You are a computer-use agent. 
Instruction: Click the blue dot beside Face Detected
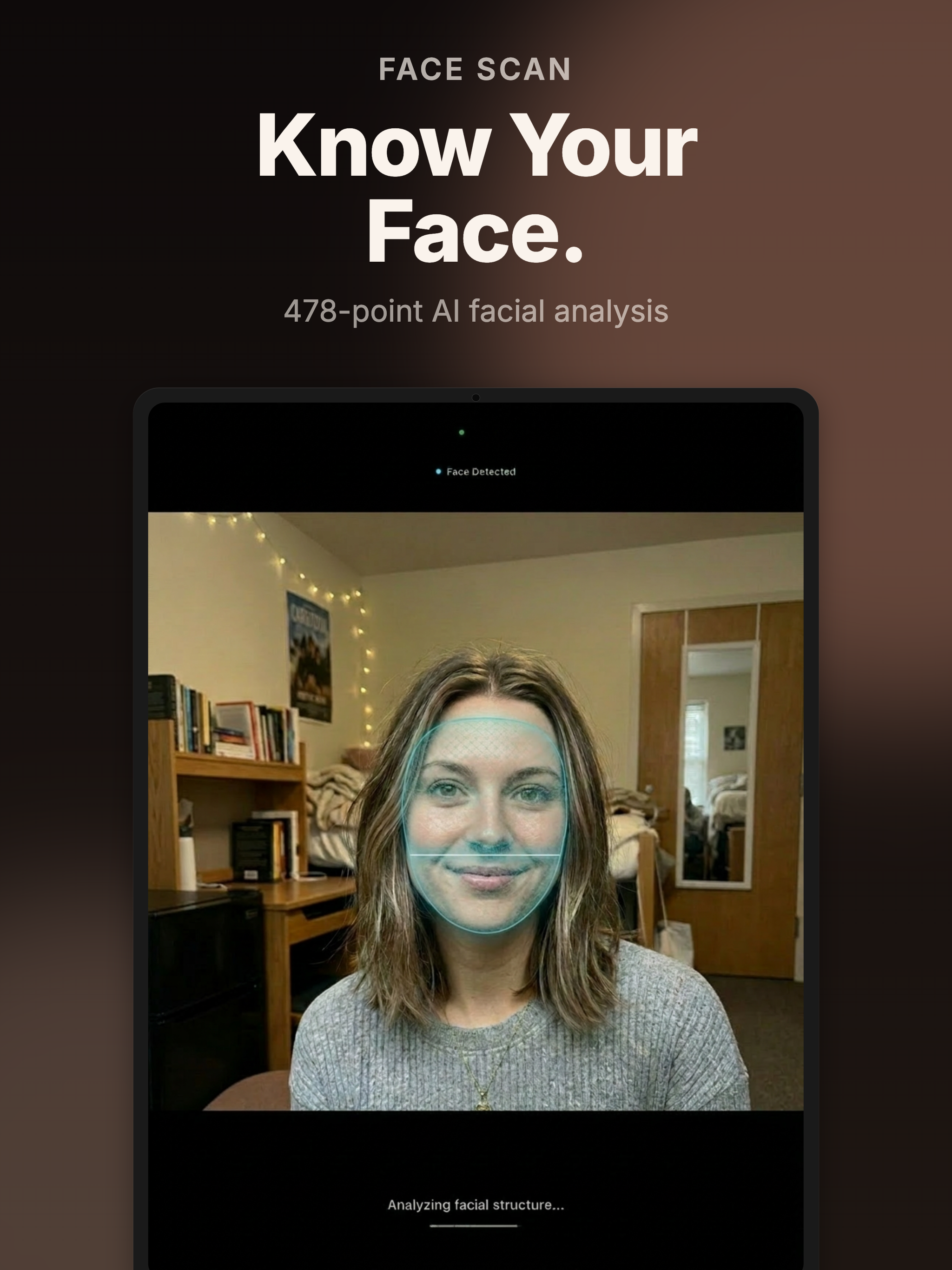click(x=439, y=471)
